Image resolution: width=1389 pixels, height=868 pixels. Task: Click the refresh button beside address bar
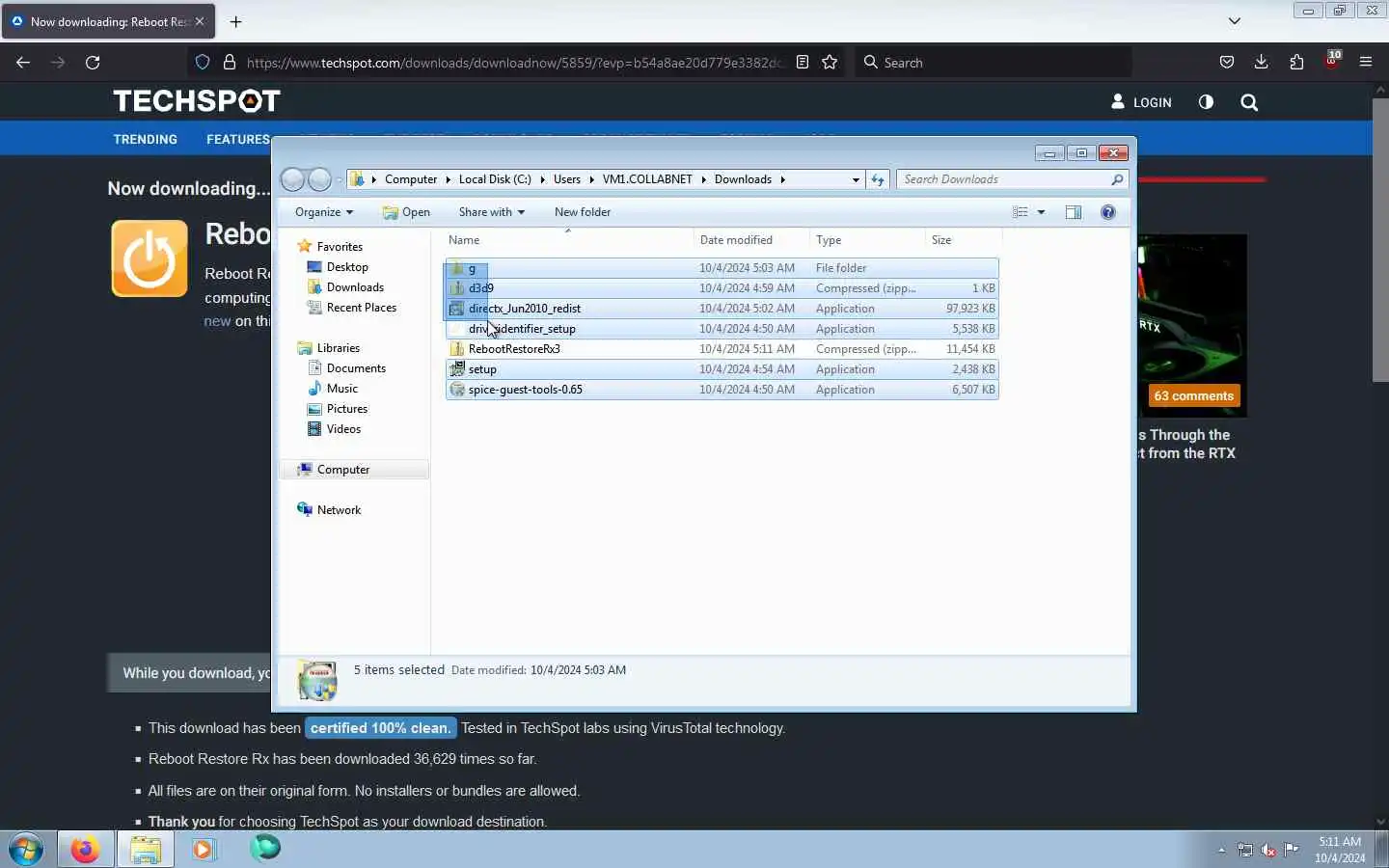878,179
